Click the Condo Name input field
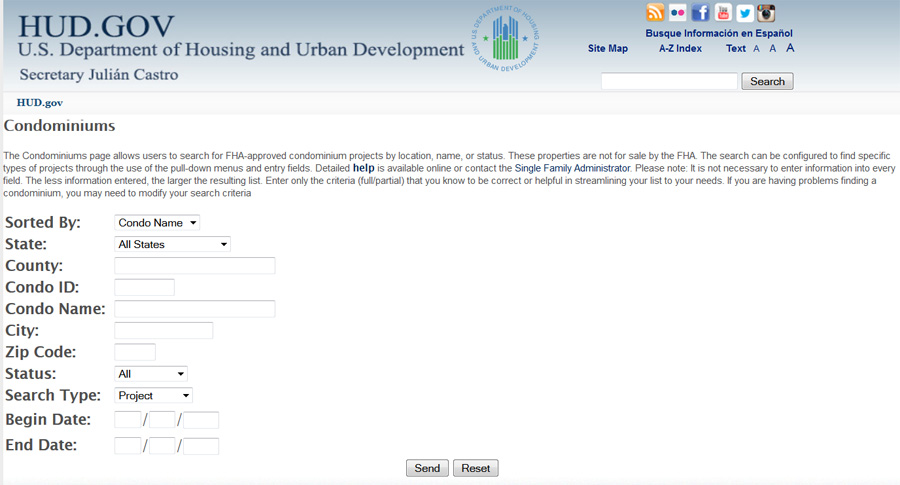The width and height of the screenshot is (900, 485). click(x=195, y=309)
